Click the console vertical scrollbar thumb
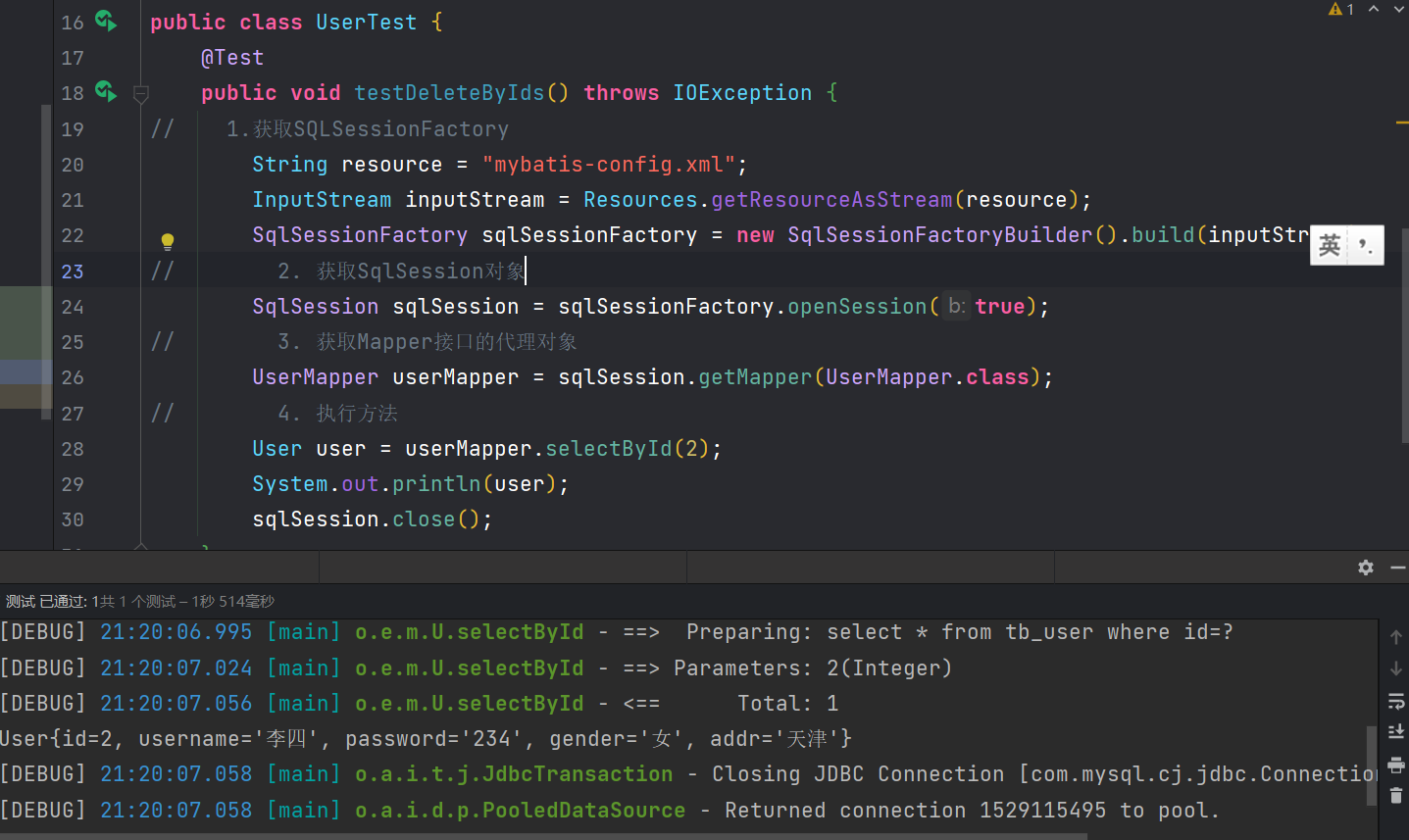This screenshot has height=840, width=1409. pos(1372,766)
